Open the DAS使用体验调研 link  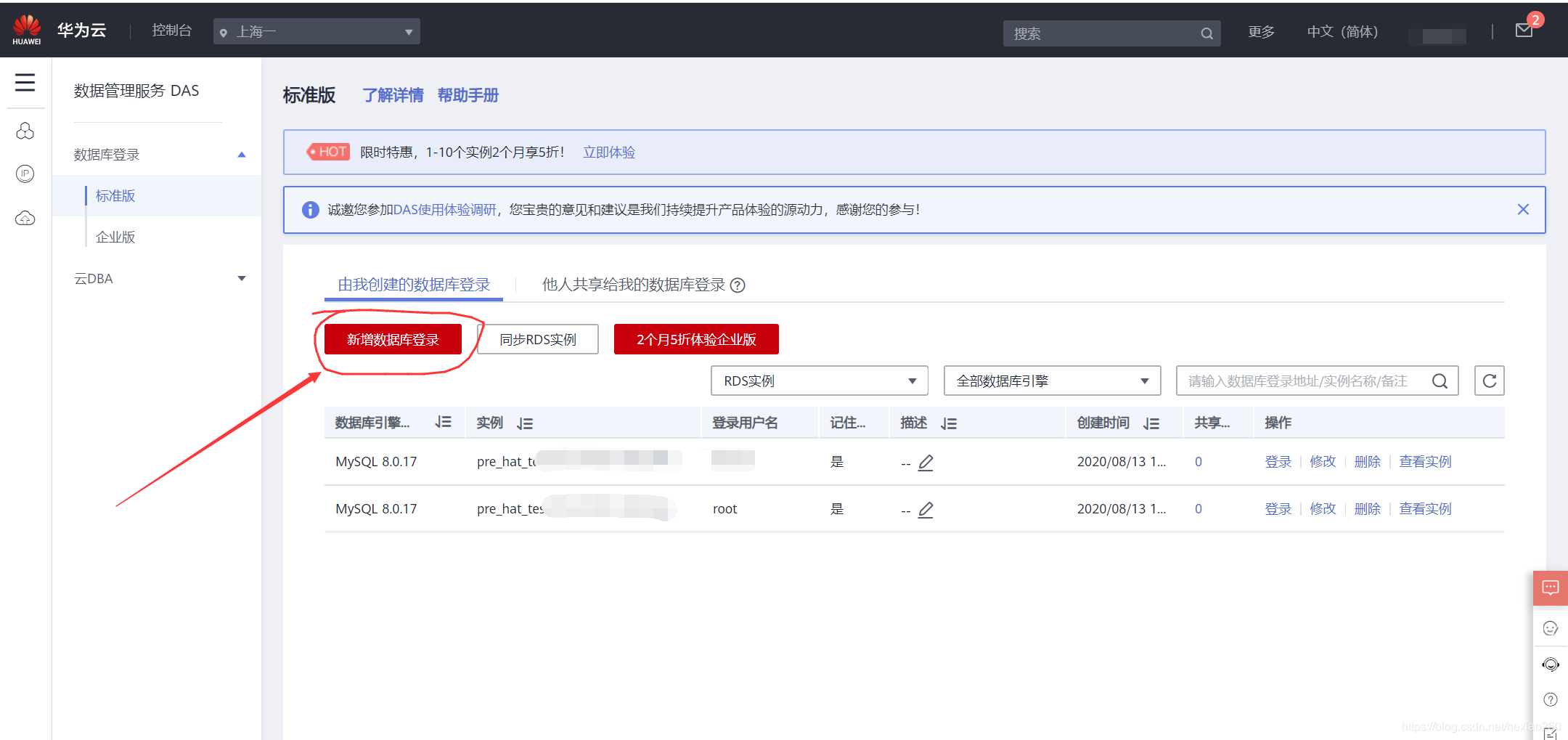tap(445, 210)
